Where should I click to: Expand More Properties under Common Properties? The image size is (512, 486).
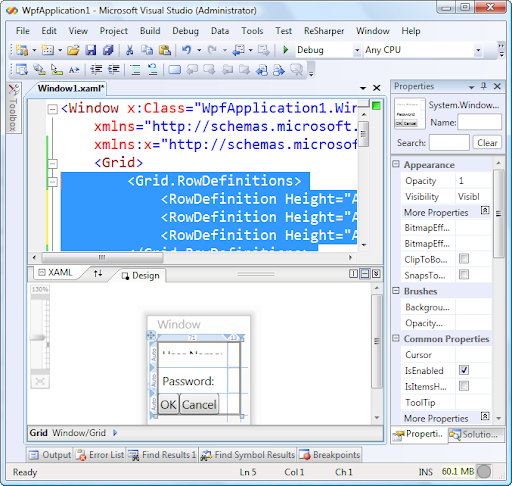[x=485, y=416]
